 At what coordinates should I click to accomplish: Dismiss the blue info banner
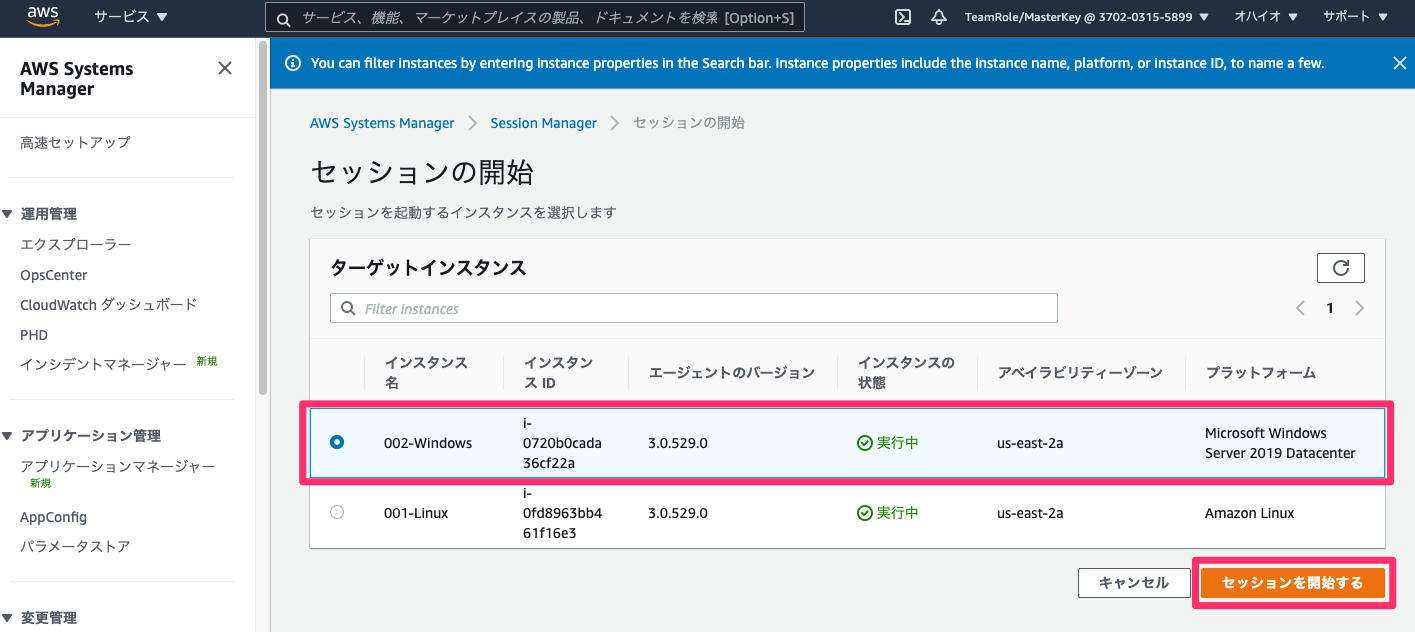[1399, 63]
